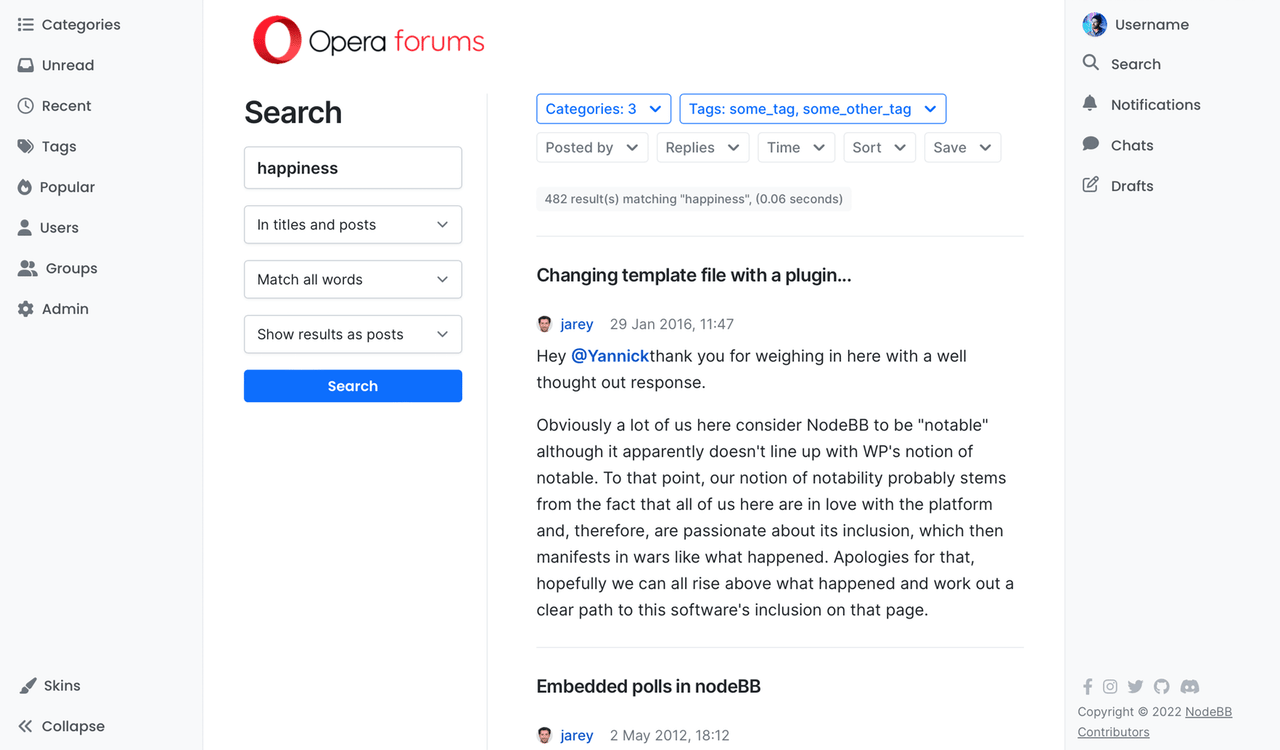Image resolution: width=1280 pixels, height=750 pixels.
Task: Click the Notifications bell icon
Action: pos(1090,104)
